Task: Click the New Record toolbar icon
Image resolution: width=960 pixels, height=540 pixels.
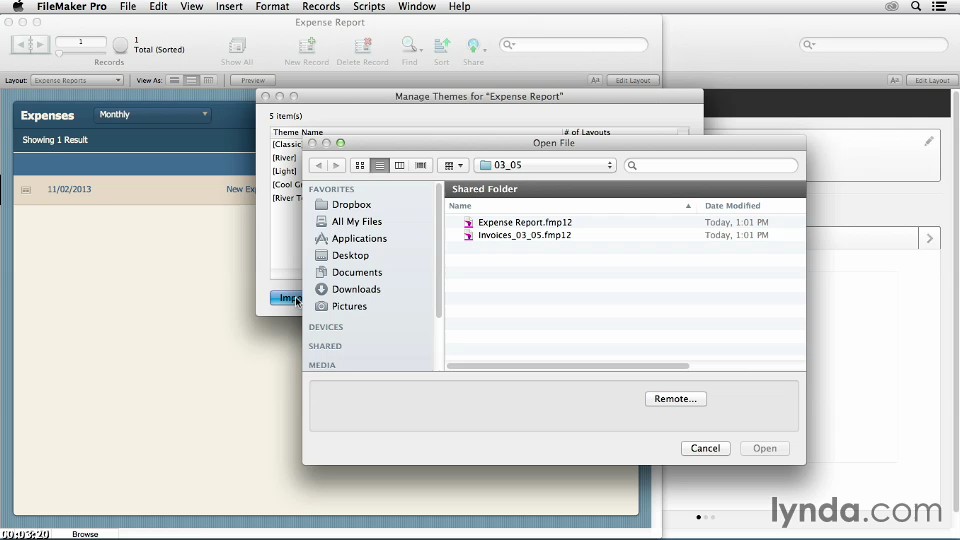Action: click(x=307, y=45)
